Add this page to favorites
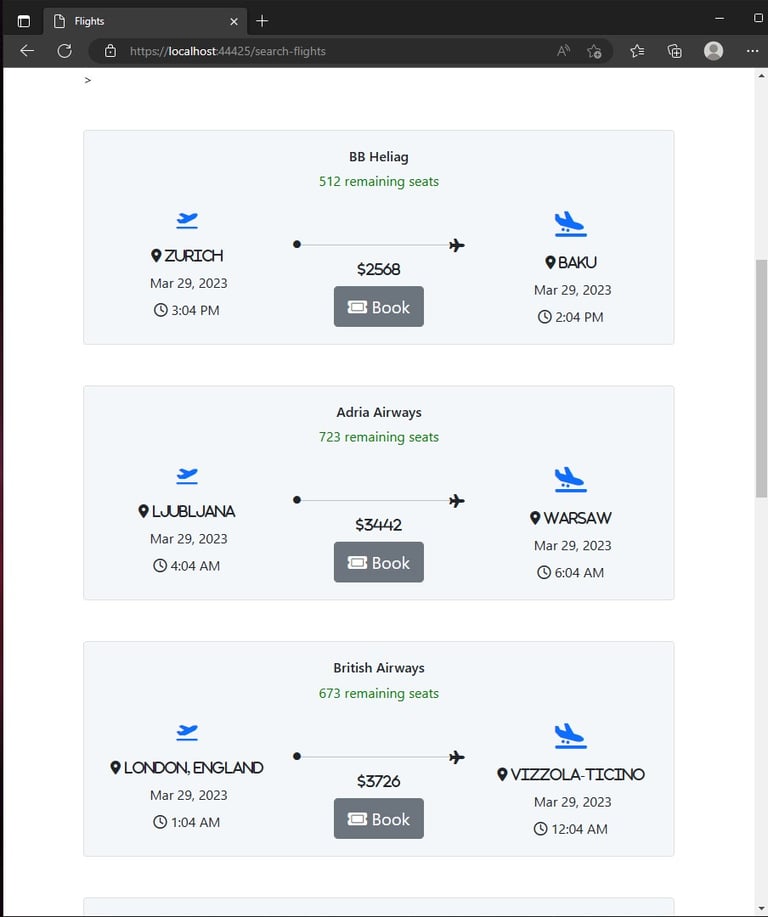 594,51
